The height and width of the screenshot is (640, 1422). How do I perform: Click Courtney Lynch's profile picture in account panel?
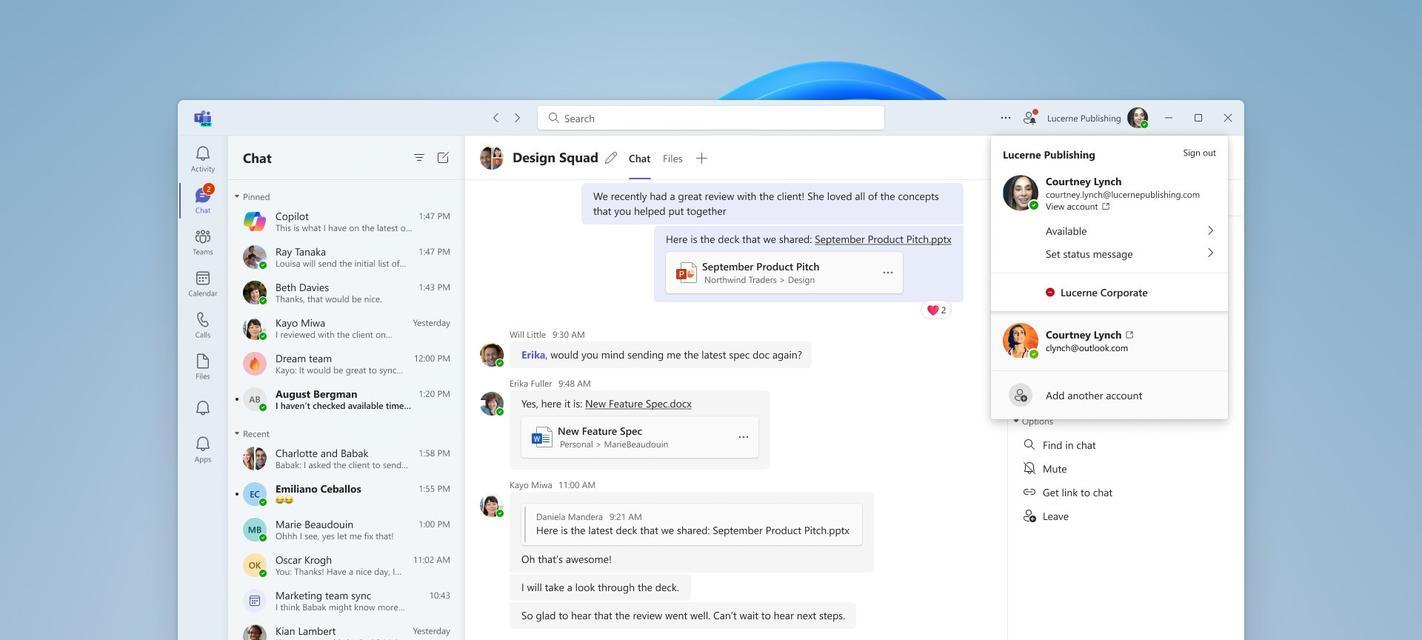click(x=1020, y=193)
